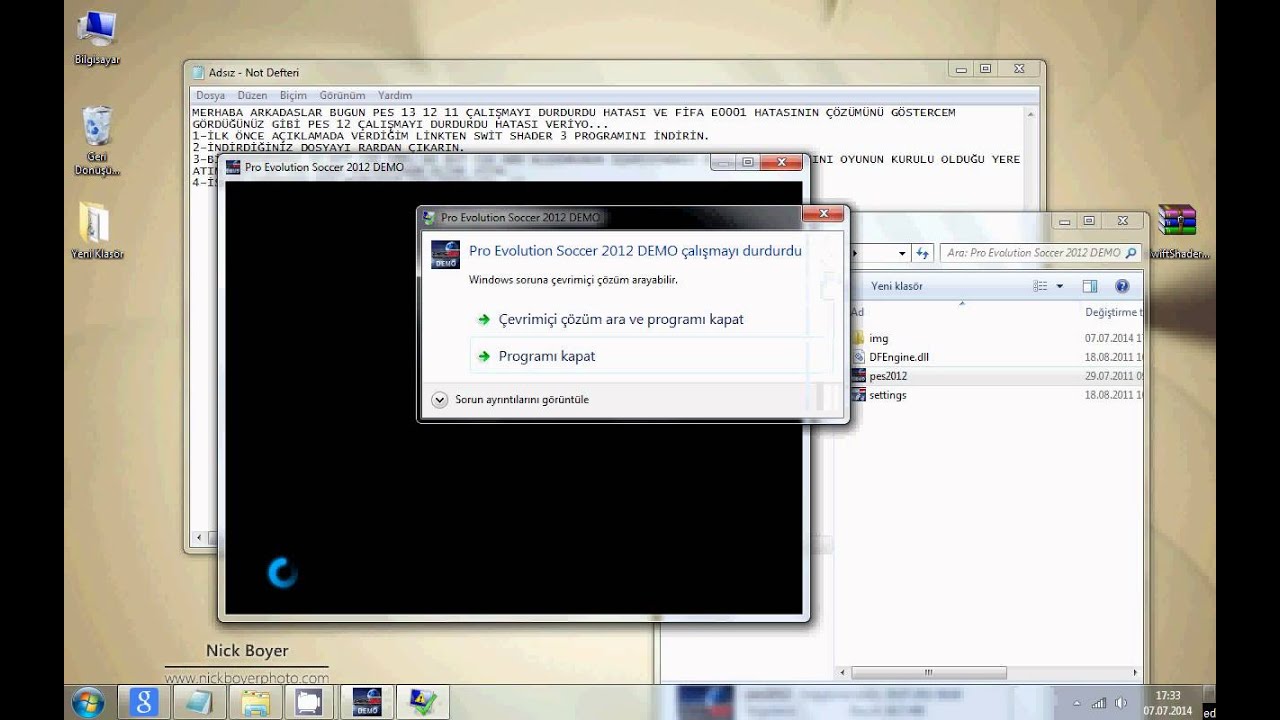The width and height of the screenshot is (1280, 720).
Task: Show hidden system tray icons arrow
Action: (1078, 703)
